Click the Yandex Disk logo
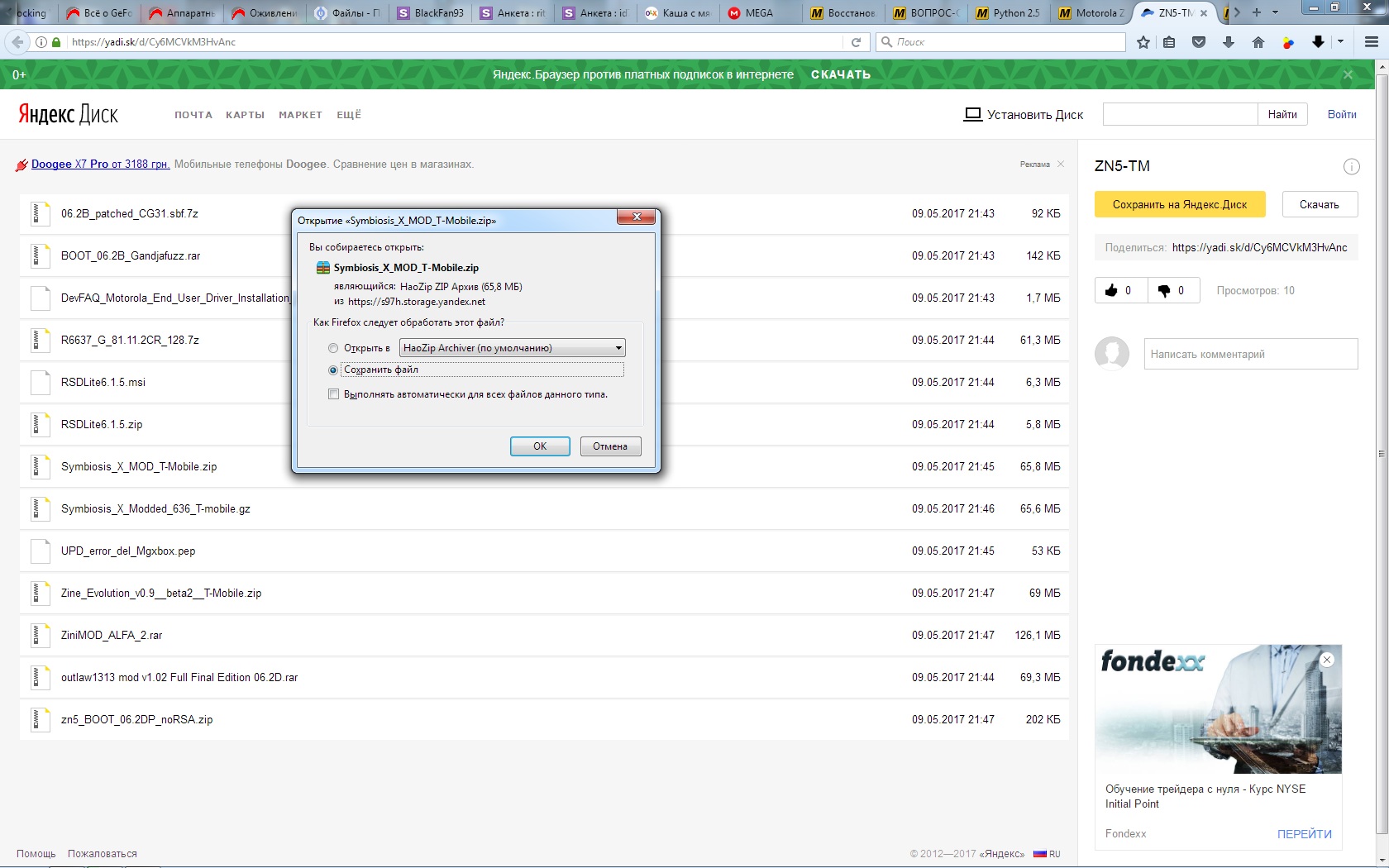1389x868 pixels. pos(68,114)
